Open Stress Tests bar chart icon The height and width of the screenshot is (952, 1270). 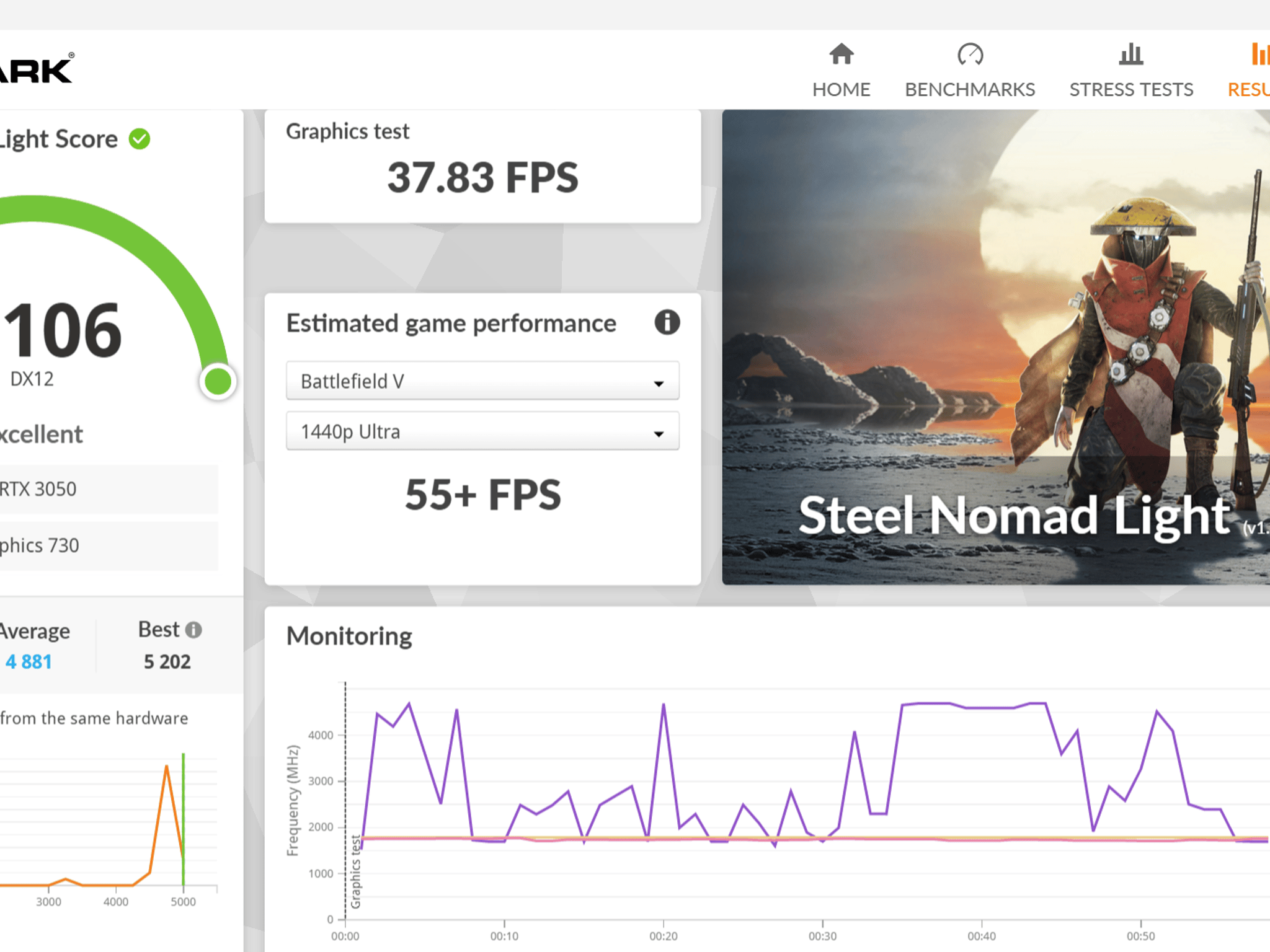pyautogui.click(x=1131, y=54)
